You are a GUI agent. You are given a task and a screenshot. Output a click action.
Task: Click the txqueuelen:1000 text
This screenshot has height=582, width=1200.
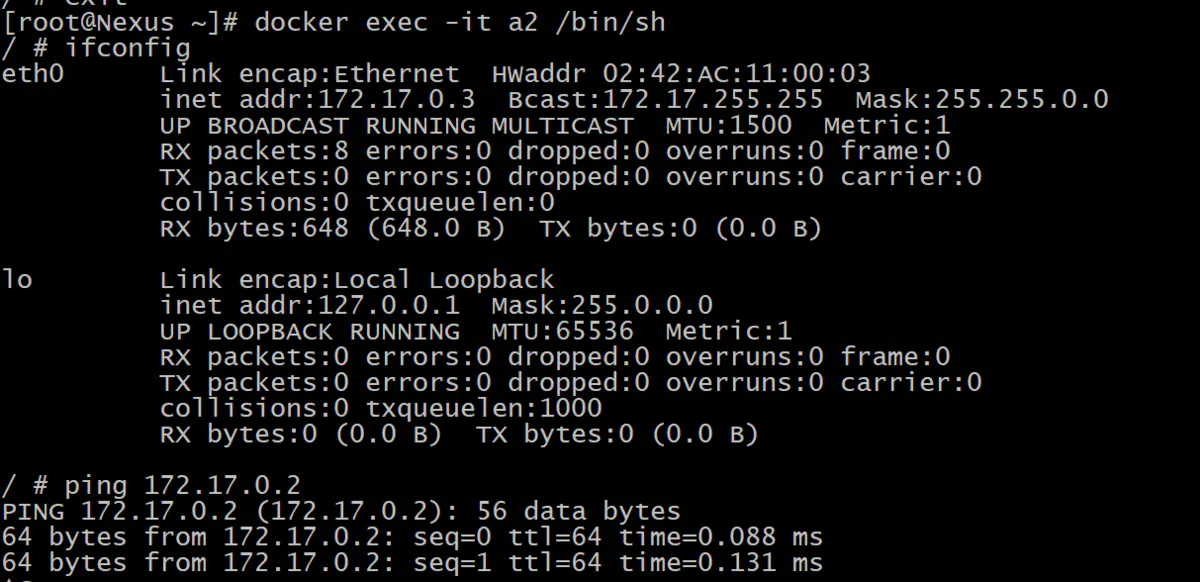pyautogui.click(x=483, y=408)
